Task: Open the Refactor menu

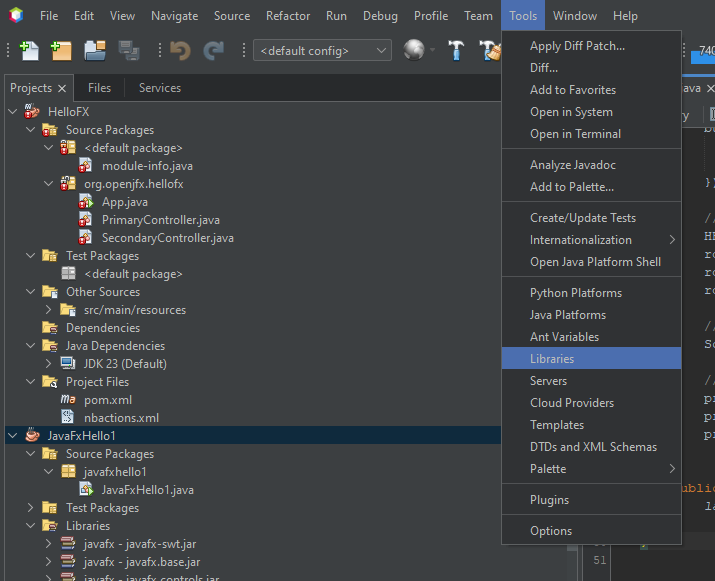Action: coord(288,16)
